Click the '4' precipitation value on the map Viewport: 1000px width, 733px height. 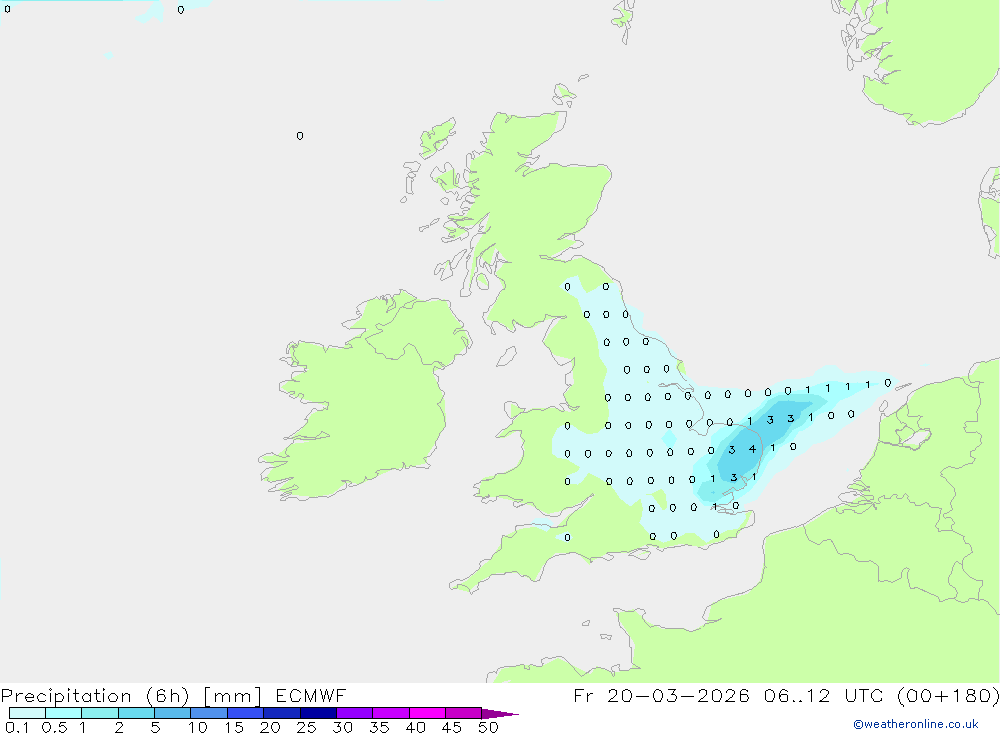point(753,449)
